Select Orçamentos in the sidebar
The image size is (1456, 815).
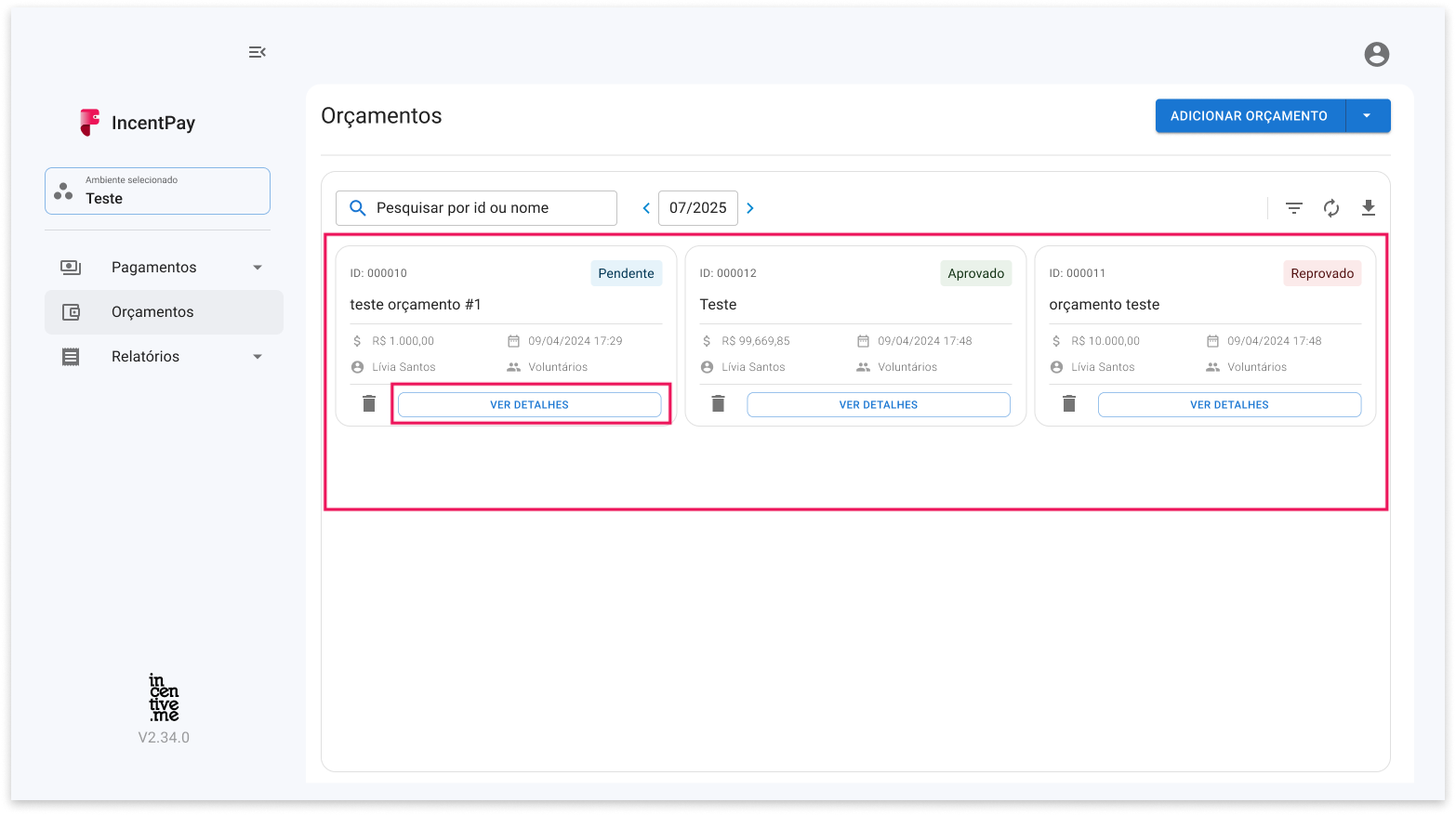pos(164,312)
